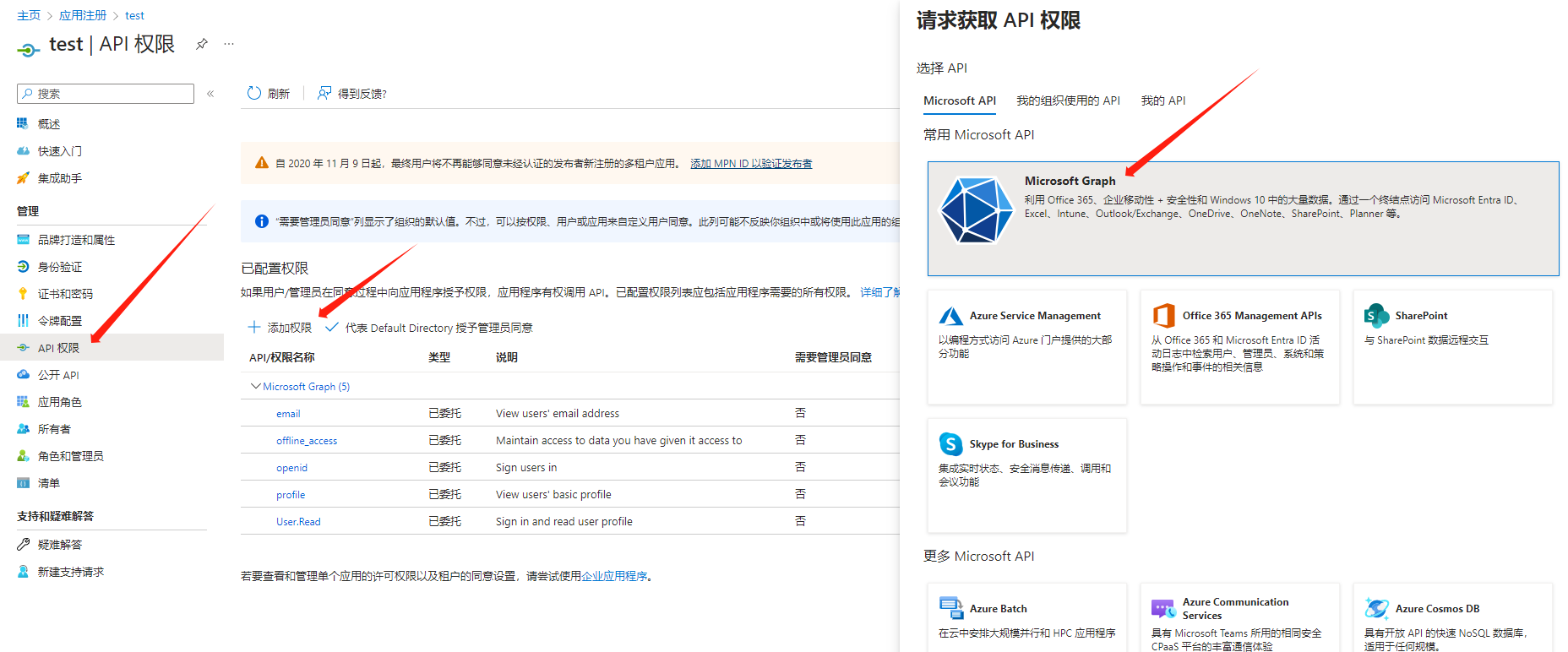Collapse the Microsoft Graph (5) group
The image size is (1568, 652).
(255, 386)
